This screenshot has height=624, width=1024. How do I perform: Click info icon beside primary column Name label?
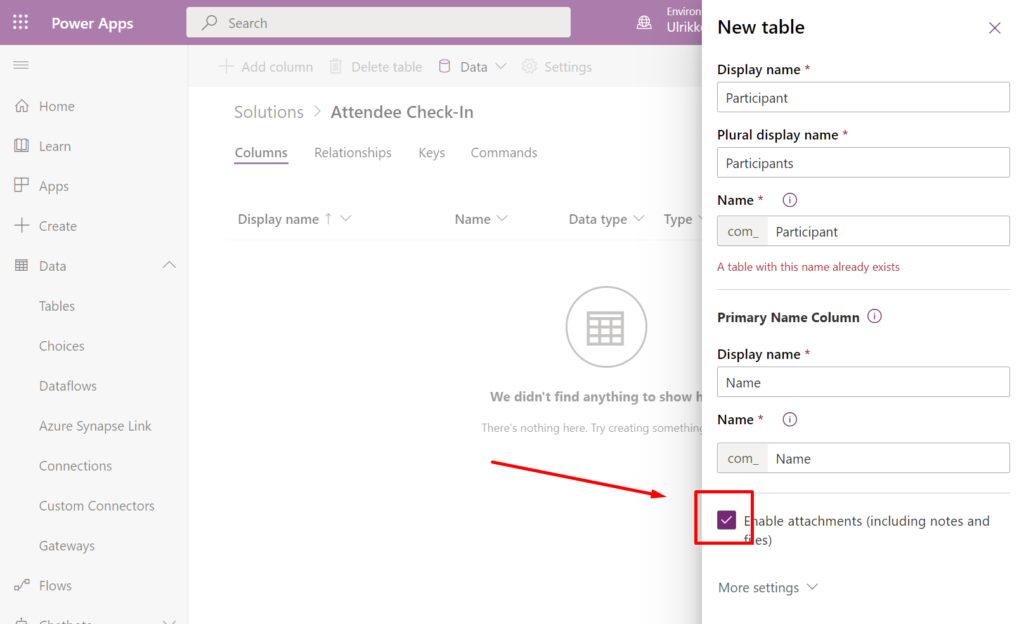tap(790, 419)
